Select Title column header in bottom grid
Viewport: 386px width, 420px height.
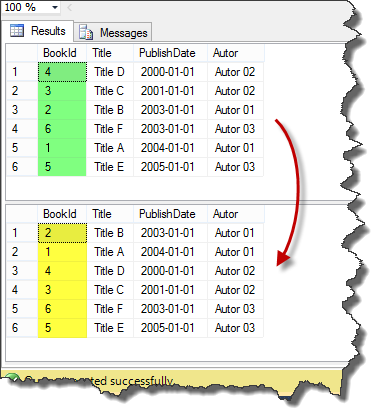(110, 214)
